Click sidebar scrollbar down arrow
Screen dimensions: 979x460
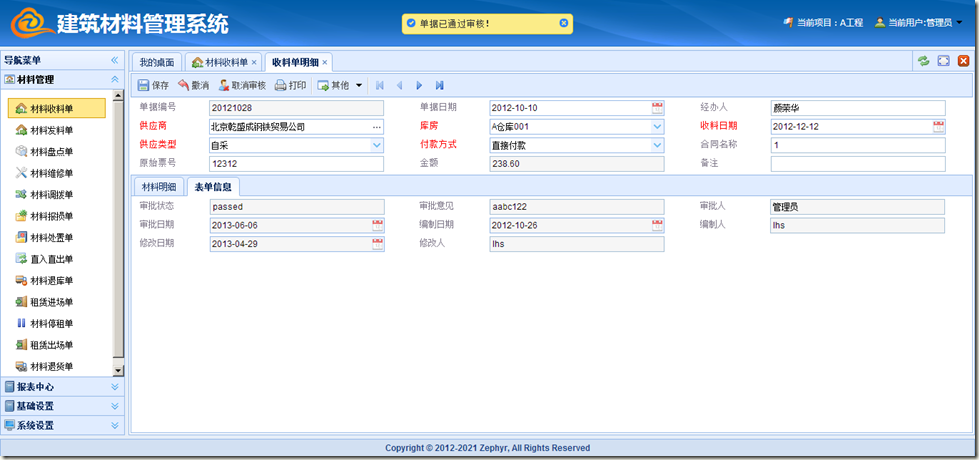tap(119, 371)
